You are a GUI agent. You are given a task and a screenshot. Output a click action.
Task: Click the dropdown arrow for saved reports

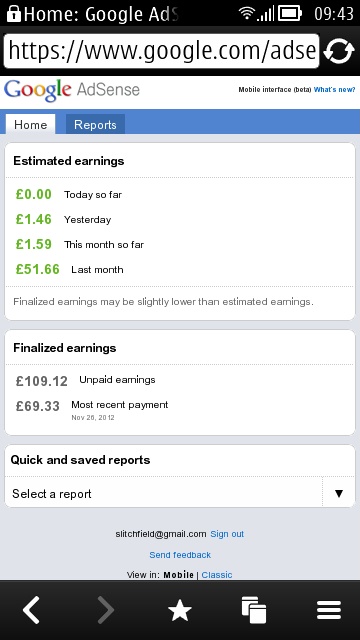(x=339, y=493)
